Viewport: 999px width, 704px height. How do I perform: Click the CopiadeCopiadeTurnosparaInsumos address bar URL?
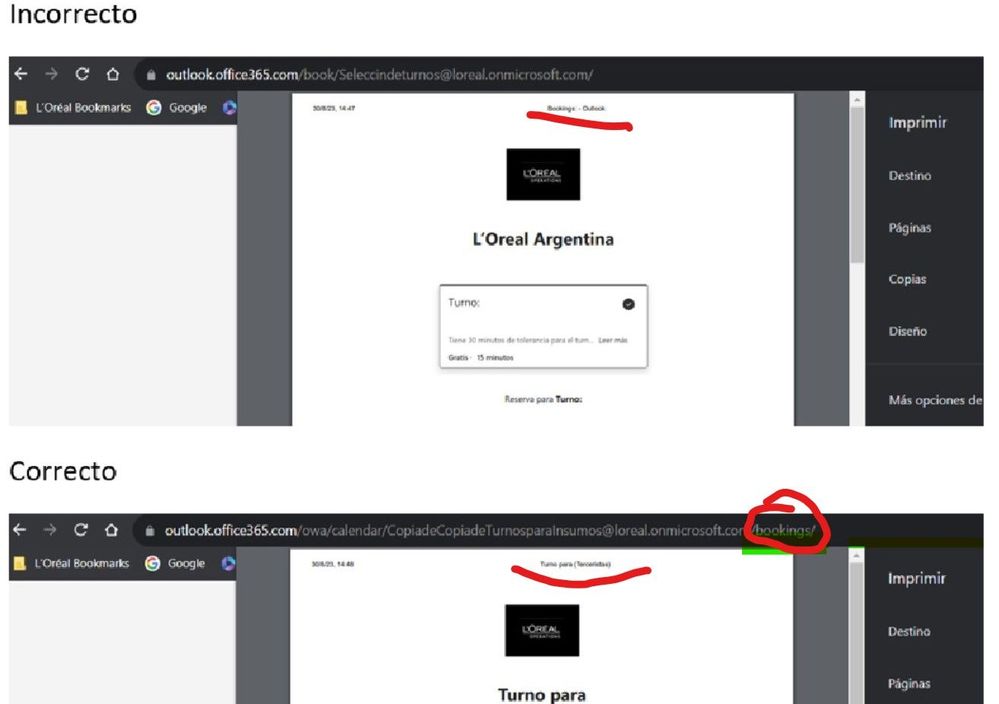point(489,531)
